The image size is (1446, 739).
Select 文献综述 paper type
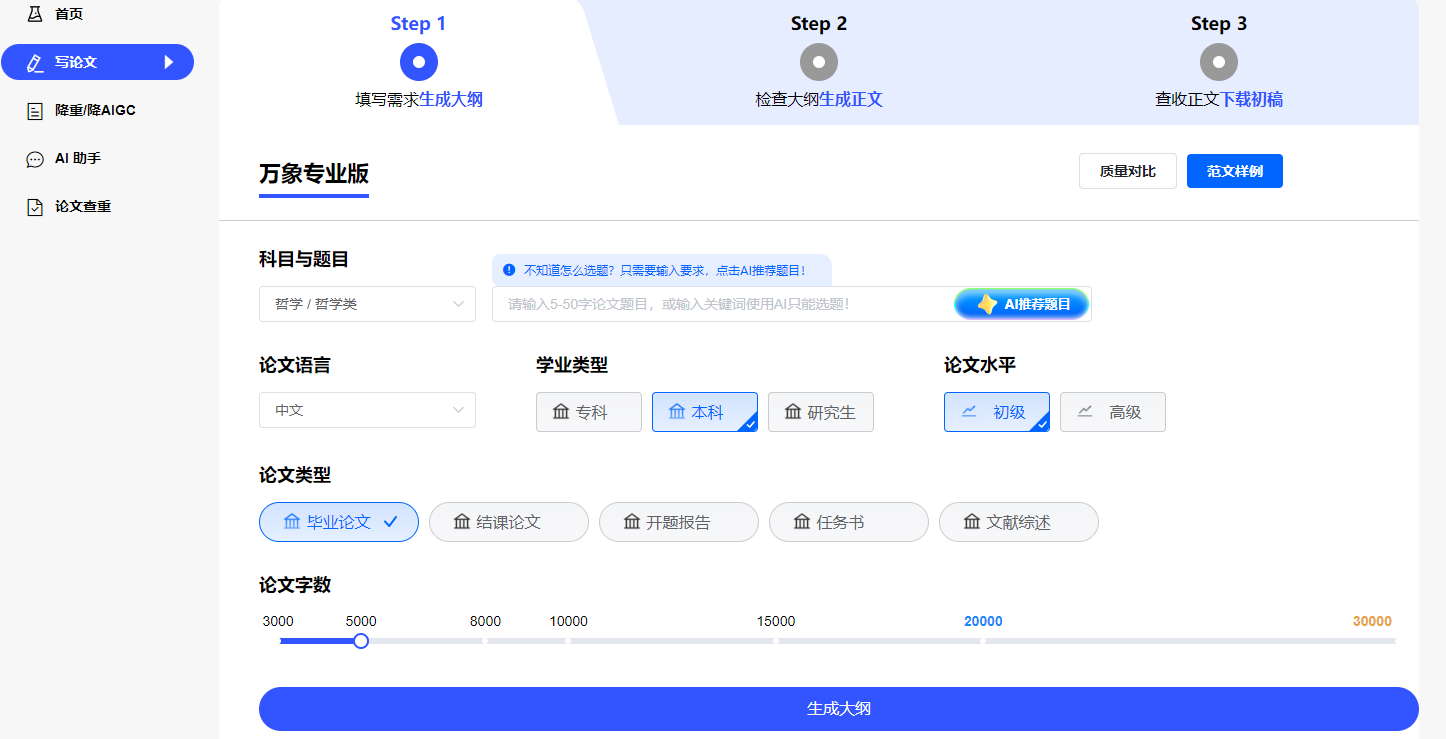click(1019, 522)
